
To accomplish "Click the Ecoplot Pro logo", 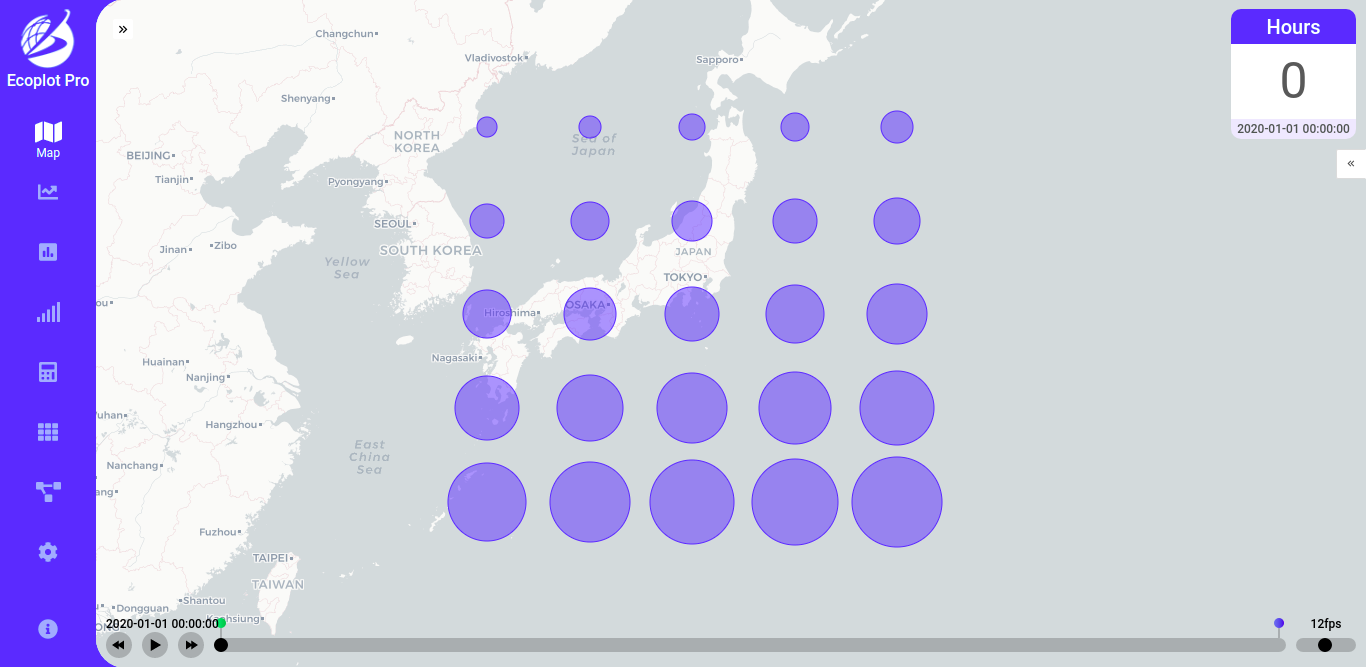I will tap(48, 48).
